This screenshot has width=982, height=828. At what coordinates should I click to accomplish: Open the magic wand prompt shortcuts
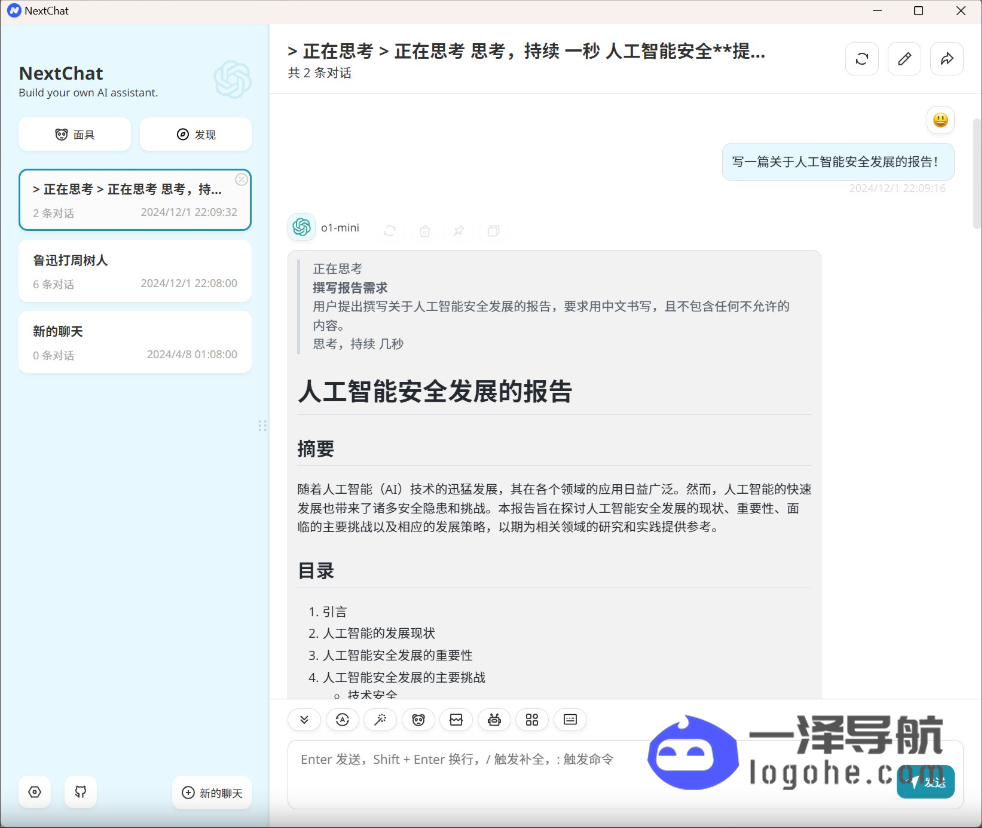pyautogui.click(x=380, y=720)
